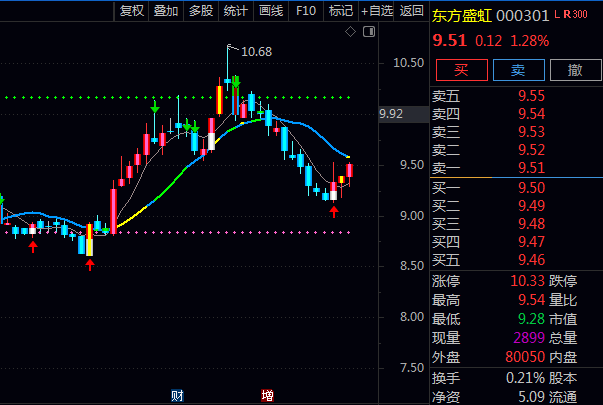
Task: Click the 返回 back button
Action: pos(411,11)
